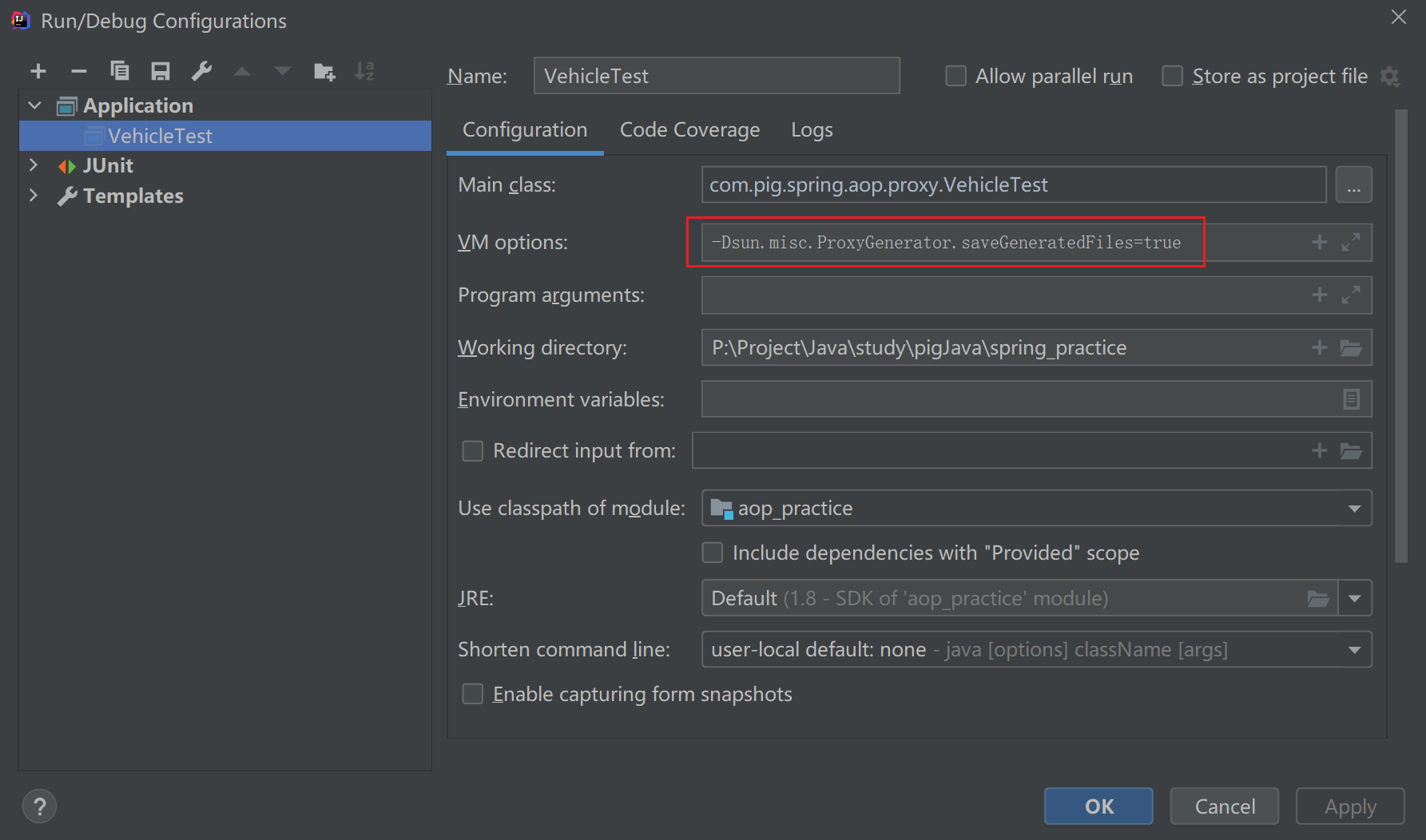1426x840 pixels.
Task: Collapse the Application tree node
Action: tap(35, 105)
